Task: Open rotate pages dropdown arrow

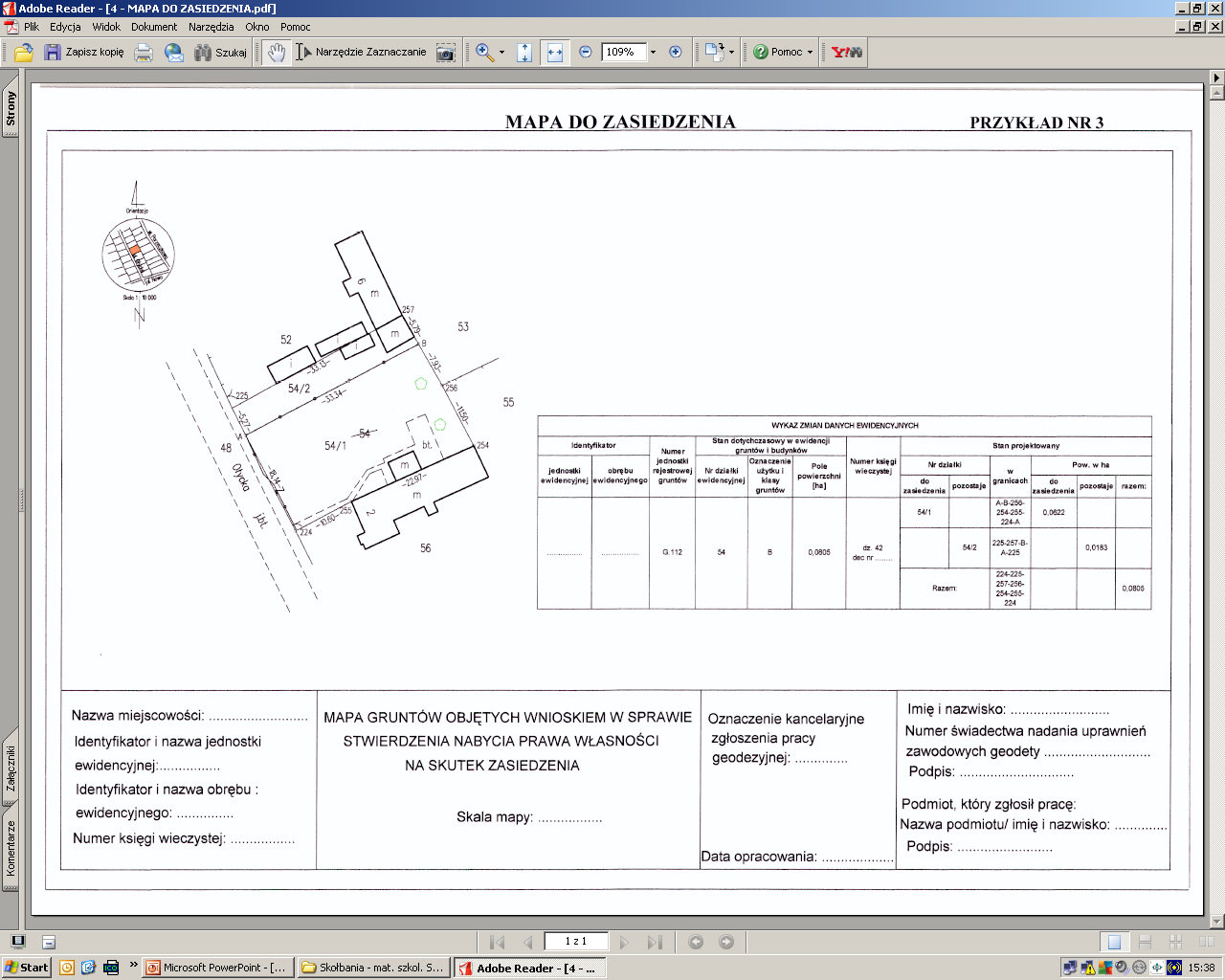Action: coord(731,53)
